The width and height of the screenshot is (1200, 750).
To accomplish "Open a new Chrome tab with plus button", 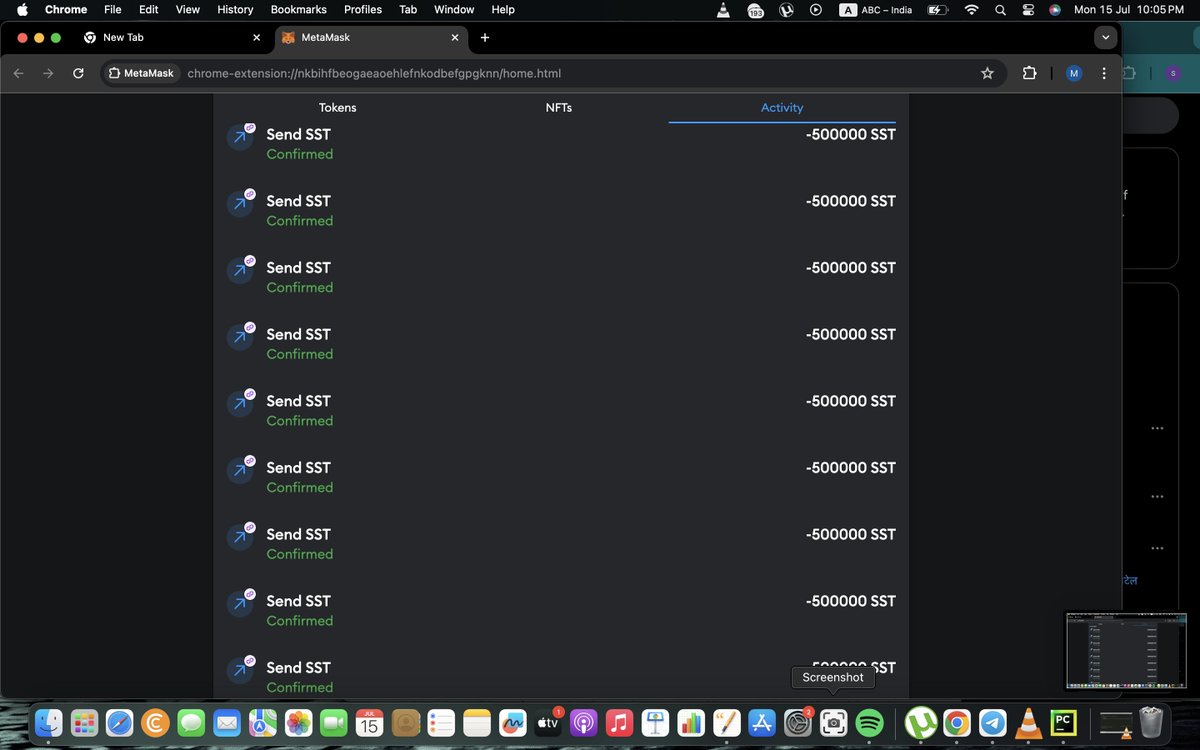I will click(x=485, y=37).
